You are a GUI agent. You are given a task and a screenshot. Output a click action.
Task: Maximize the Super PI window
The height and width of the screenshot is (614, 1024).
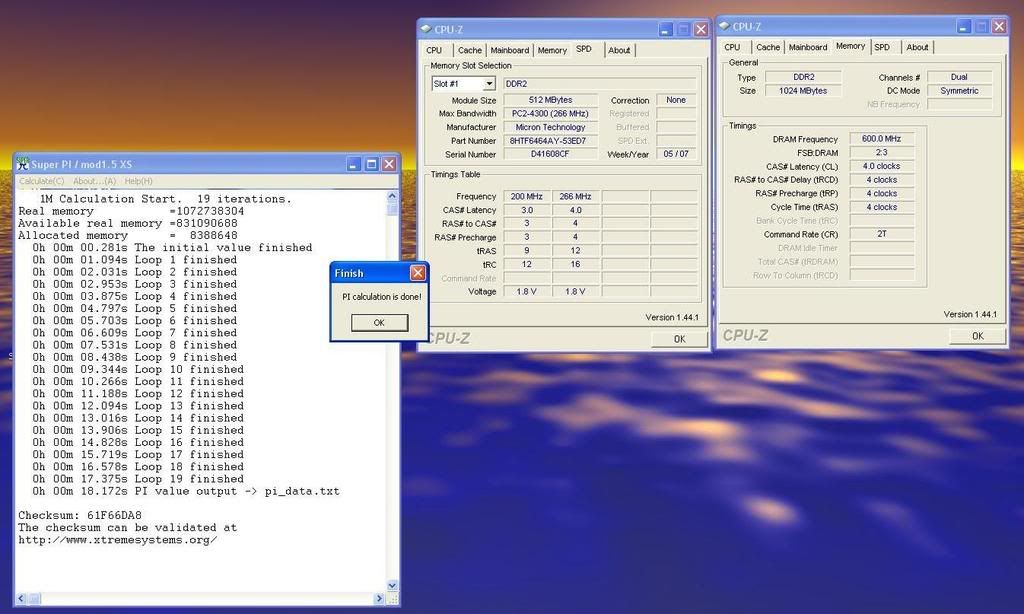[x=371, y=164]
